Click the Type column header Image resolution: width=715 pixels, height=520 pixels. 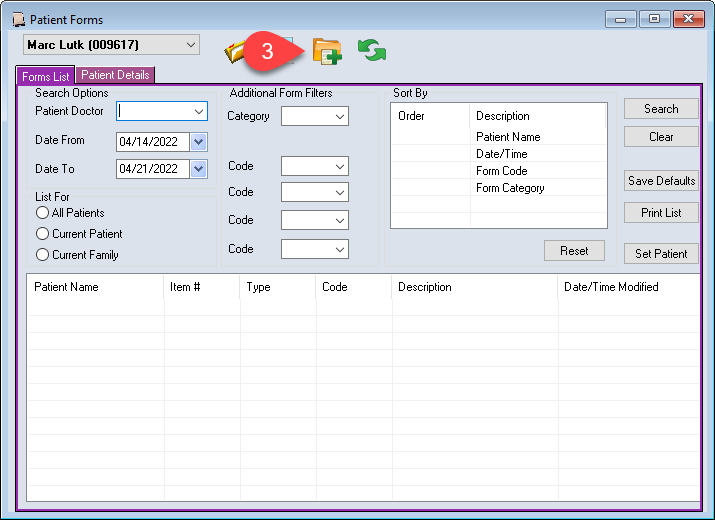tap(278, 287)
